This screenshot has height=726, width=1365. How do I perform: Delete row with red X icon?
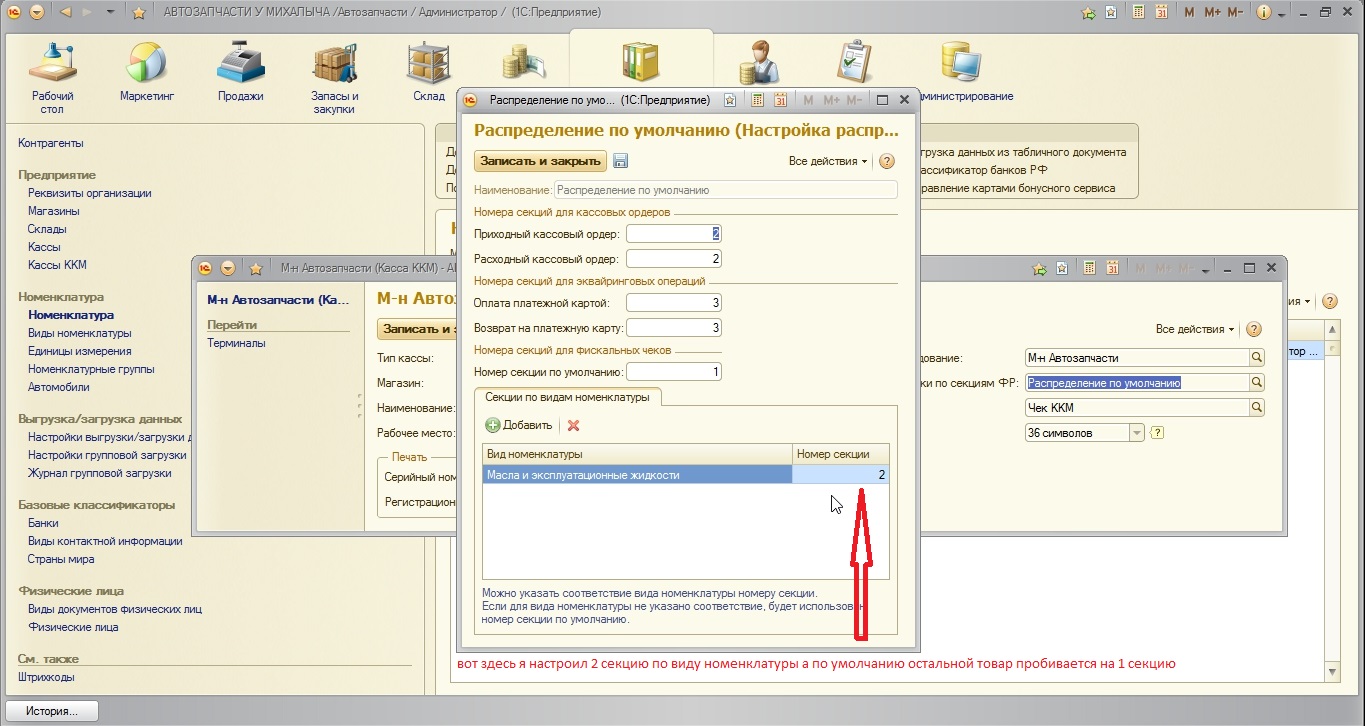click(x=573, y=425)
